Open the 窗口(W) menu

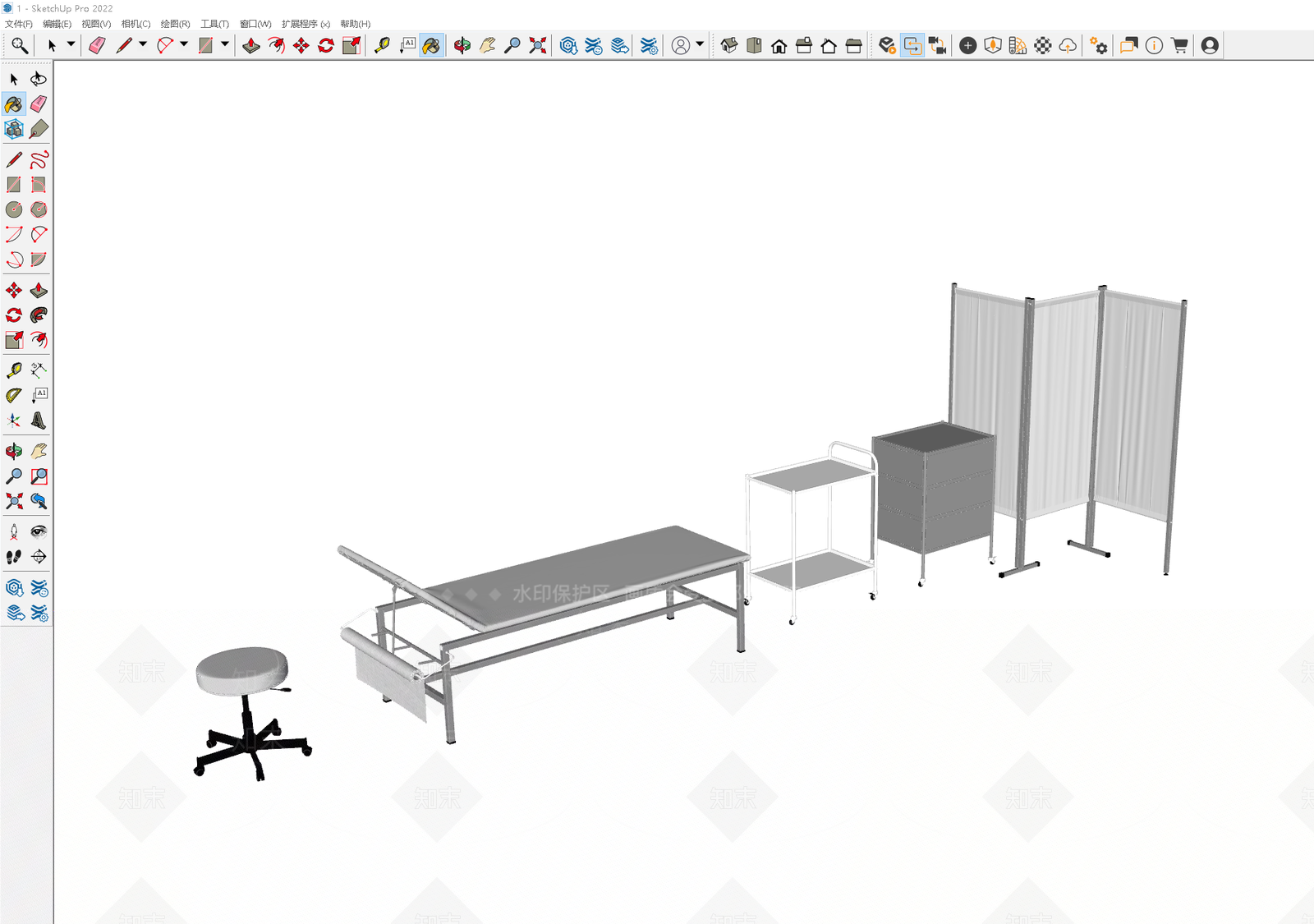255,24
